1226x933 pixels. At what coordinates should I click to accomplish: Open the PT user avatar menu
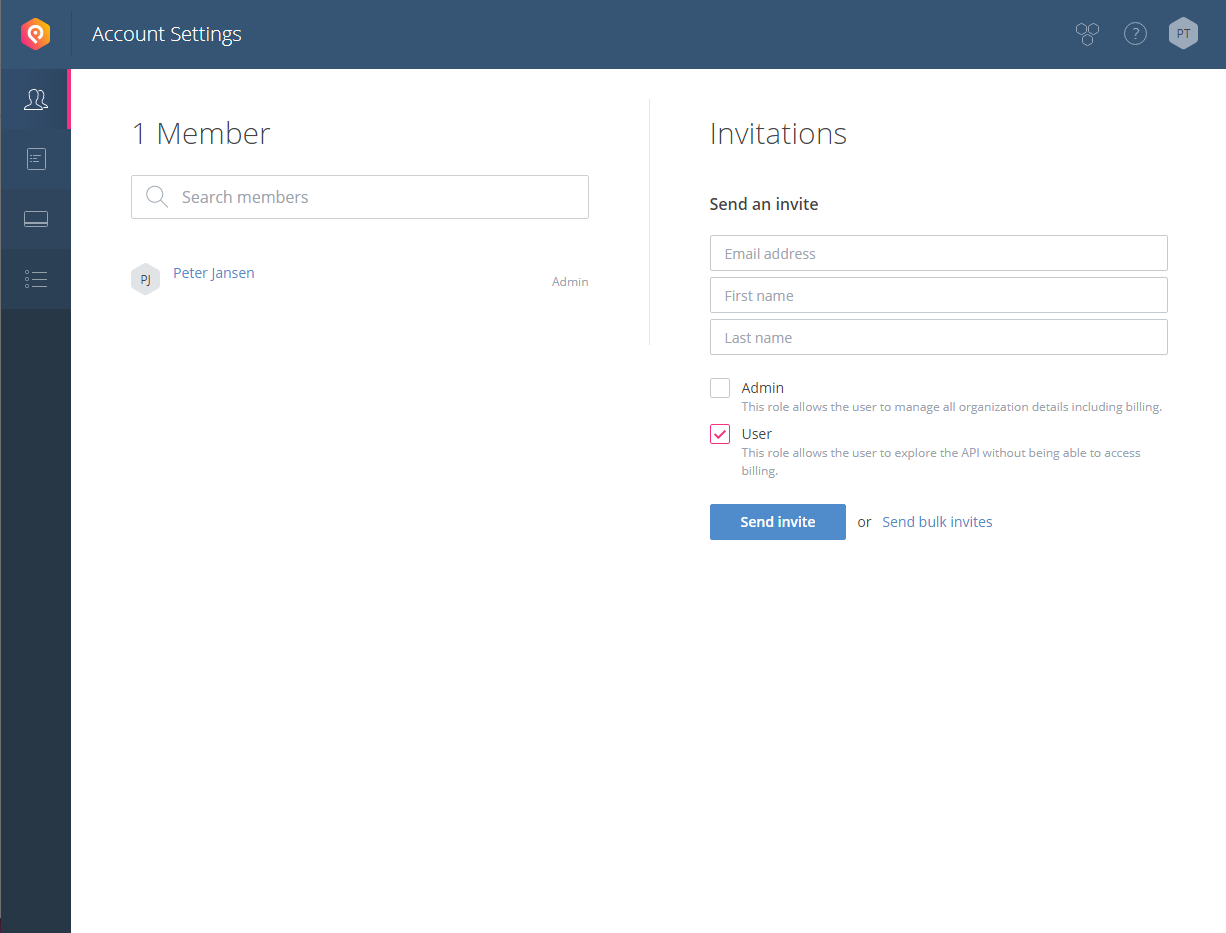(1183, 34)
